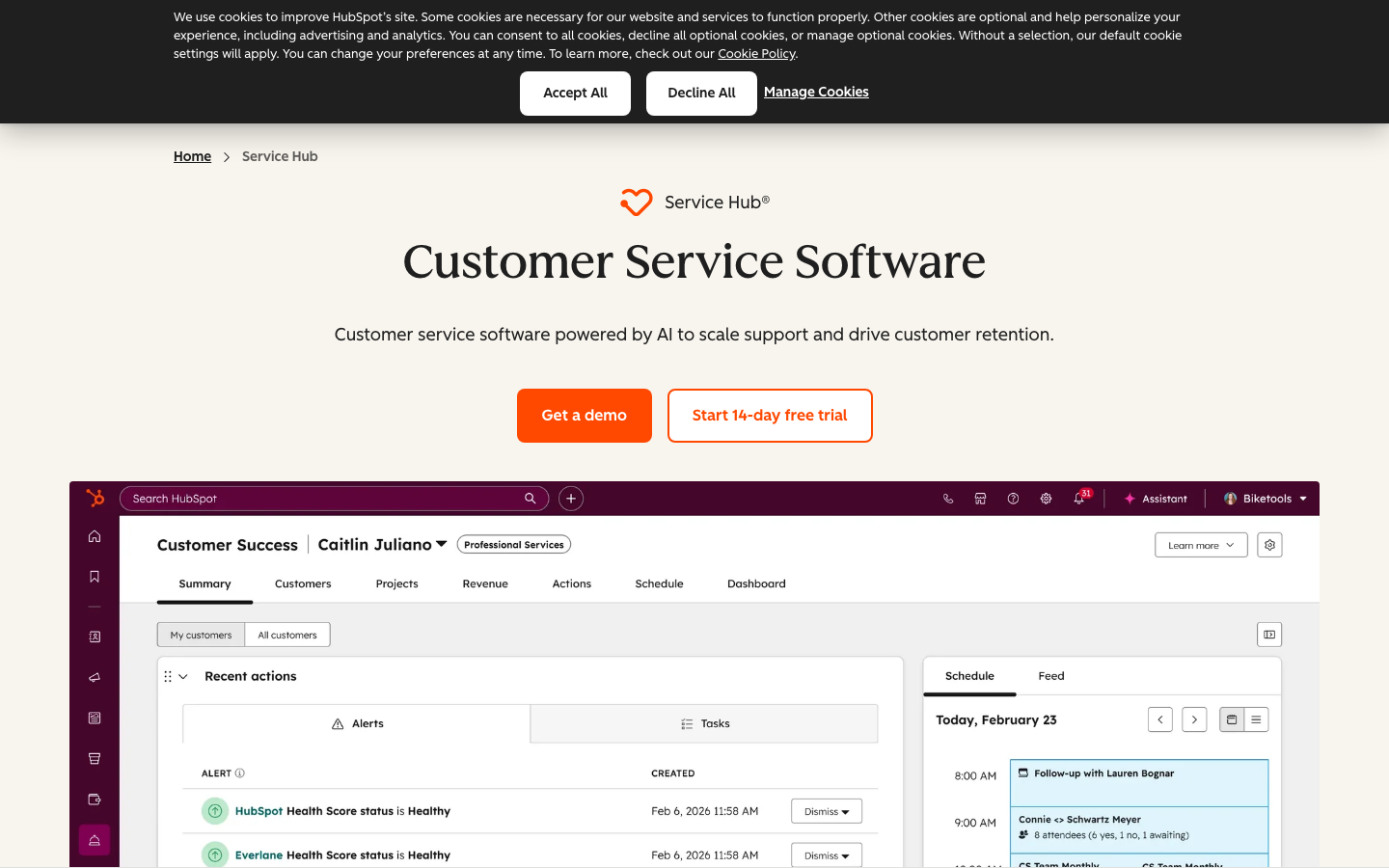Click the Get a demo button
The width and height of the screenshot is (1389, 868).
585,416
